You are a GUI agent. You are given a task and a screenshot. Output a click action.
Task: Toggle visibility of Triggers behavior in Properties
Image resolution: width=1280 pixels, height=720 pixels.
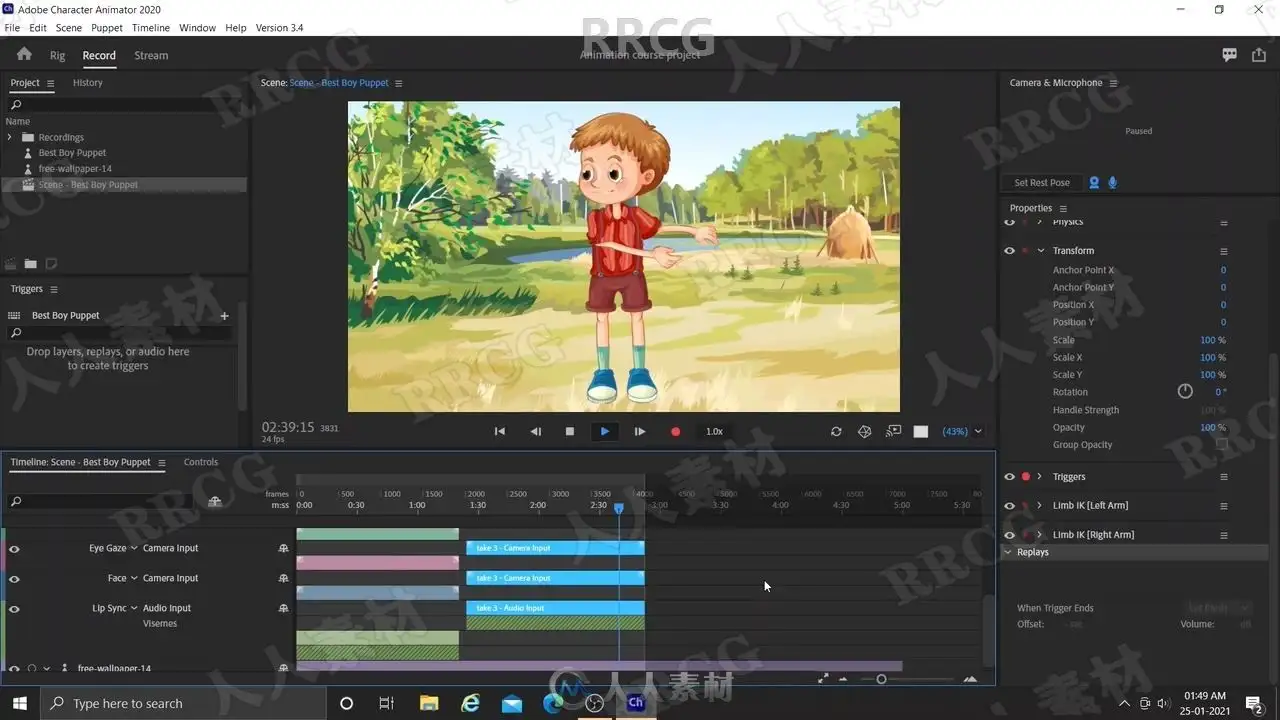point(1009,477)
